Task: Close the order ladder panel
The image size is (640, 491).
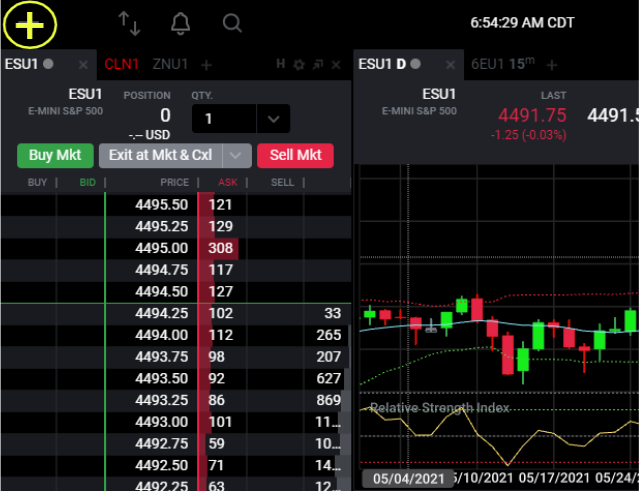Action: [336, 65]
